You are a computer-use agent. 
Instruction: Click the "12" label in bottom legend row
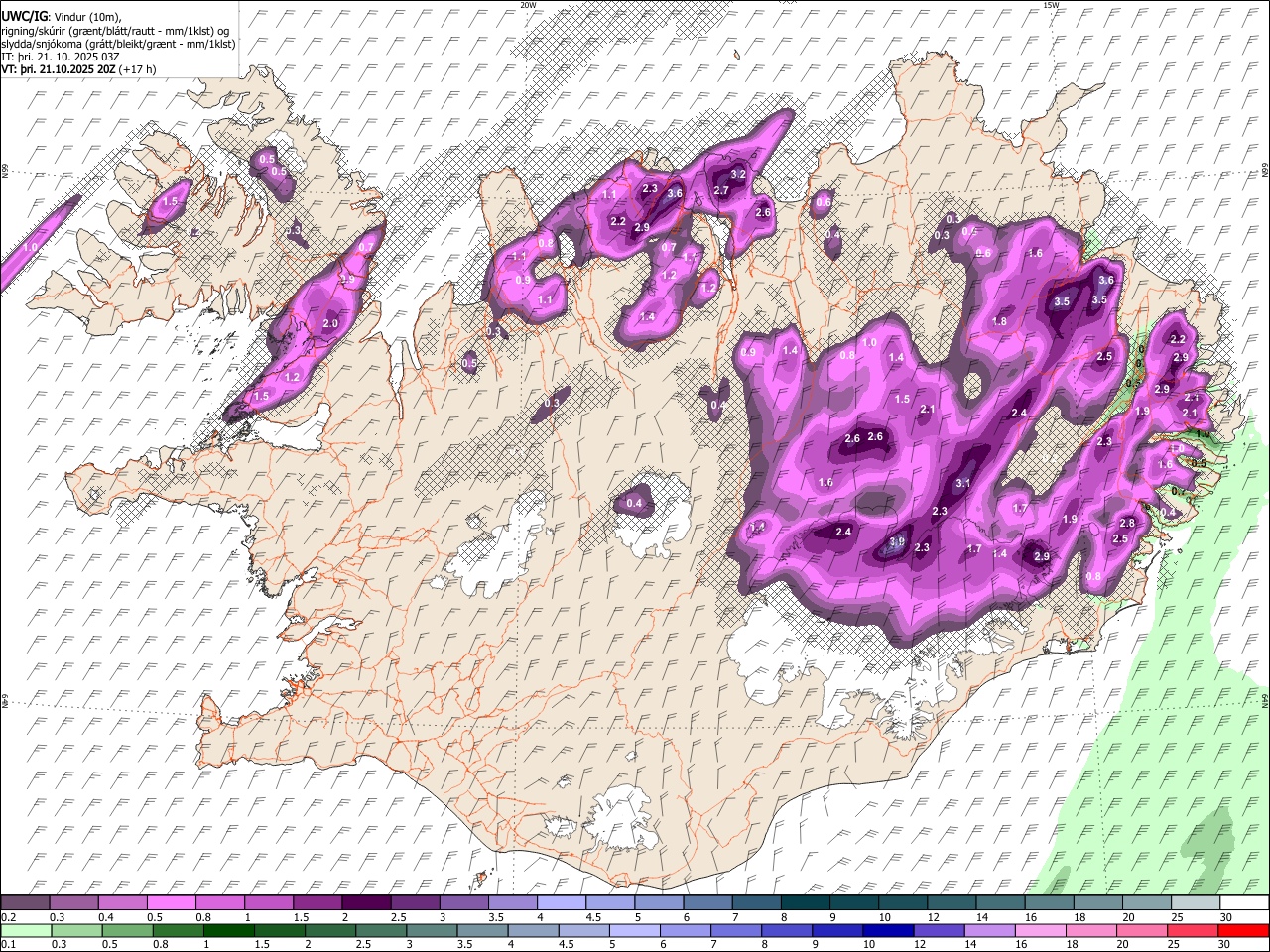920,944
